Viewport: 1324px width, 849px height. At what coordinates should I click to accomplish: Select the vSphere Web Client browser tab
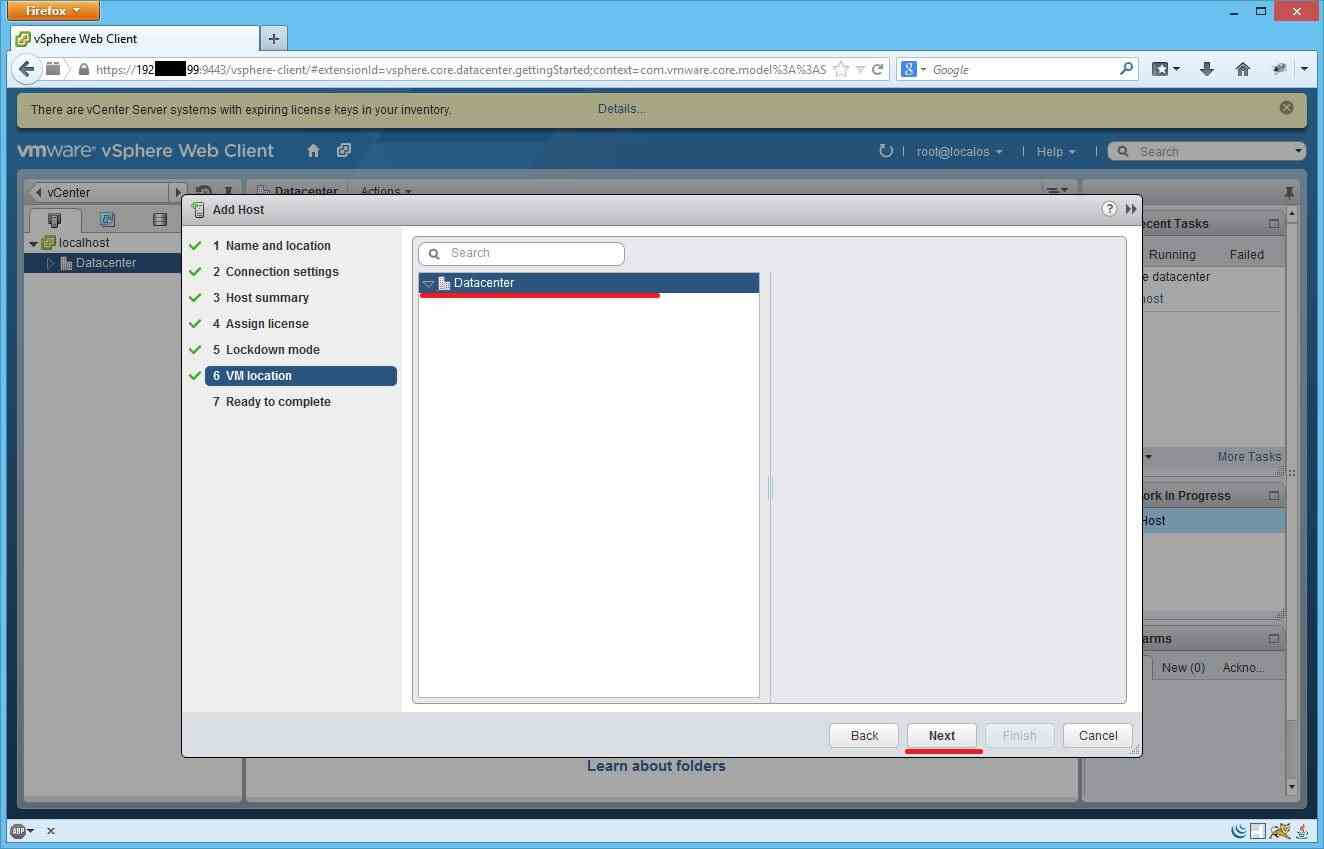click(x=134, y=39)
